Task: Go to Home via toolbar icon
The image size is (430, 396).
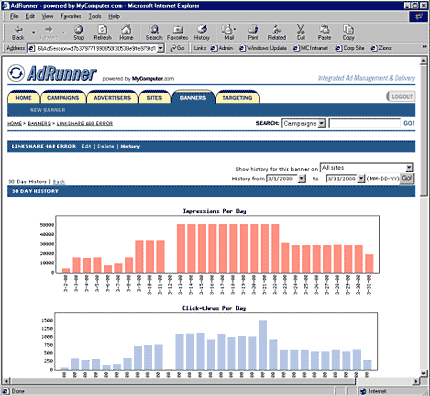Action: (126, 33)
